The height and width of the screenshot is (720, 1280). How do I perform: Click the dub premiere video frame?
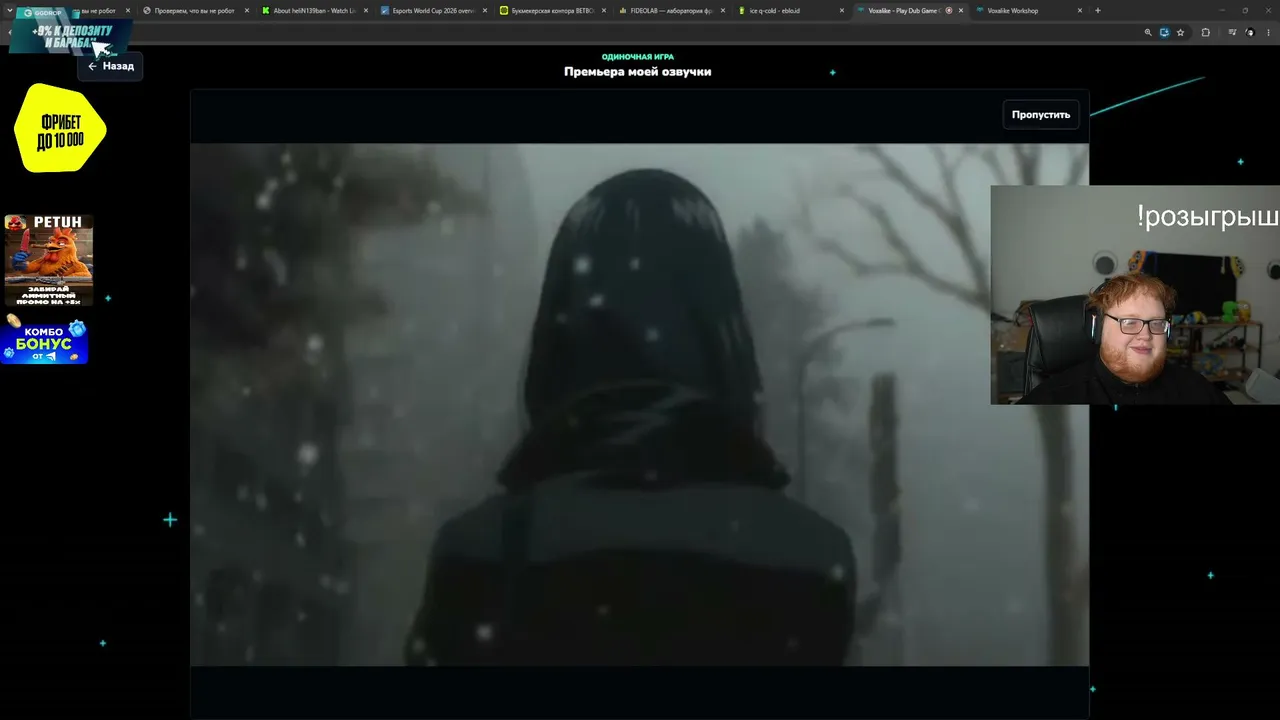tap(639, 404)
